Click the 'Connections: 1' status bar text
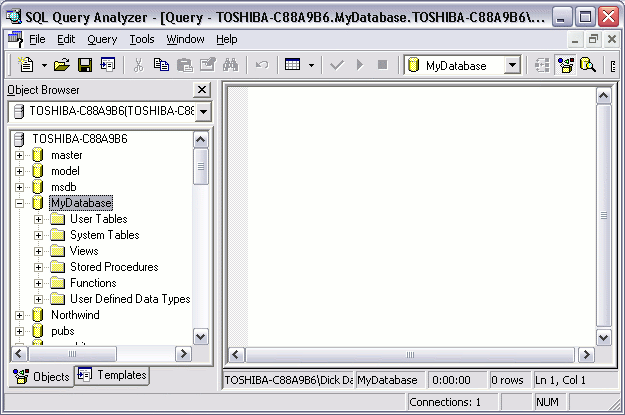 pyautogui.click(x=445, y=402)
